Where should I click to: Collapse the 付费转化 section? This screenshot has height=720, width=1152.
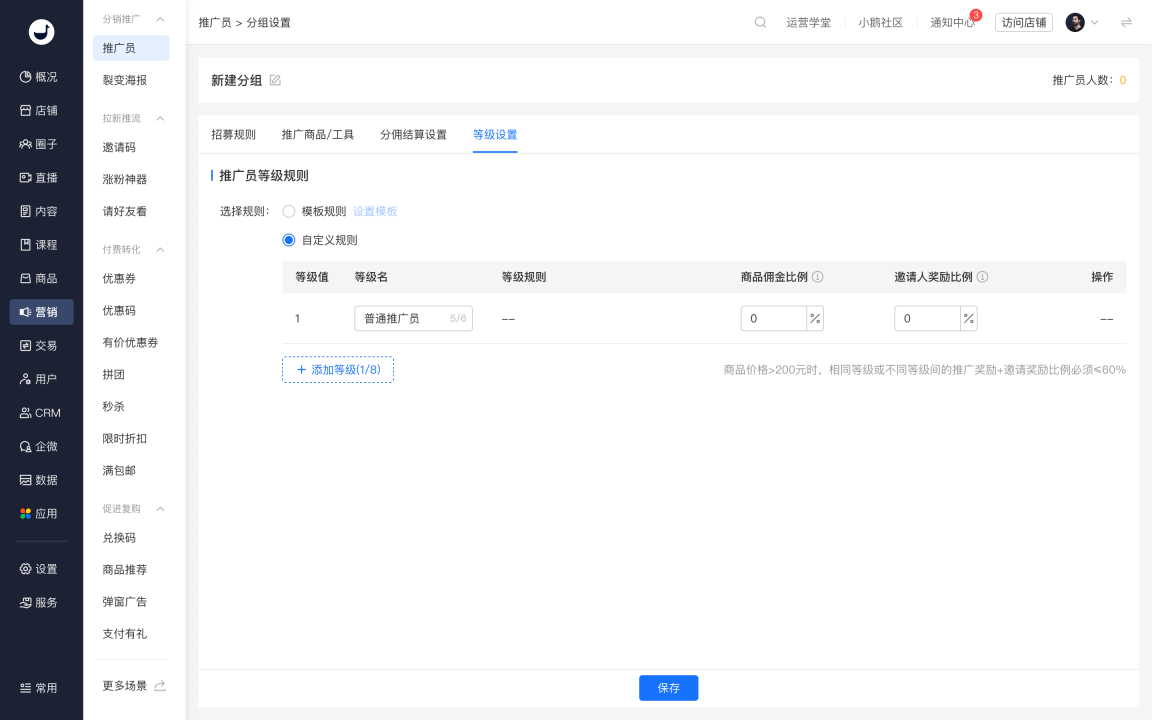pos(160,250)
